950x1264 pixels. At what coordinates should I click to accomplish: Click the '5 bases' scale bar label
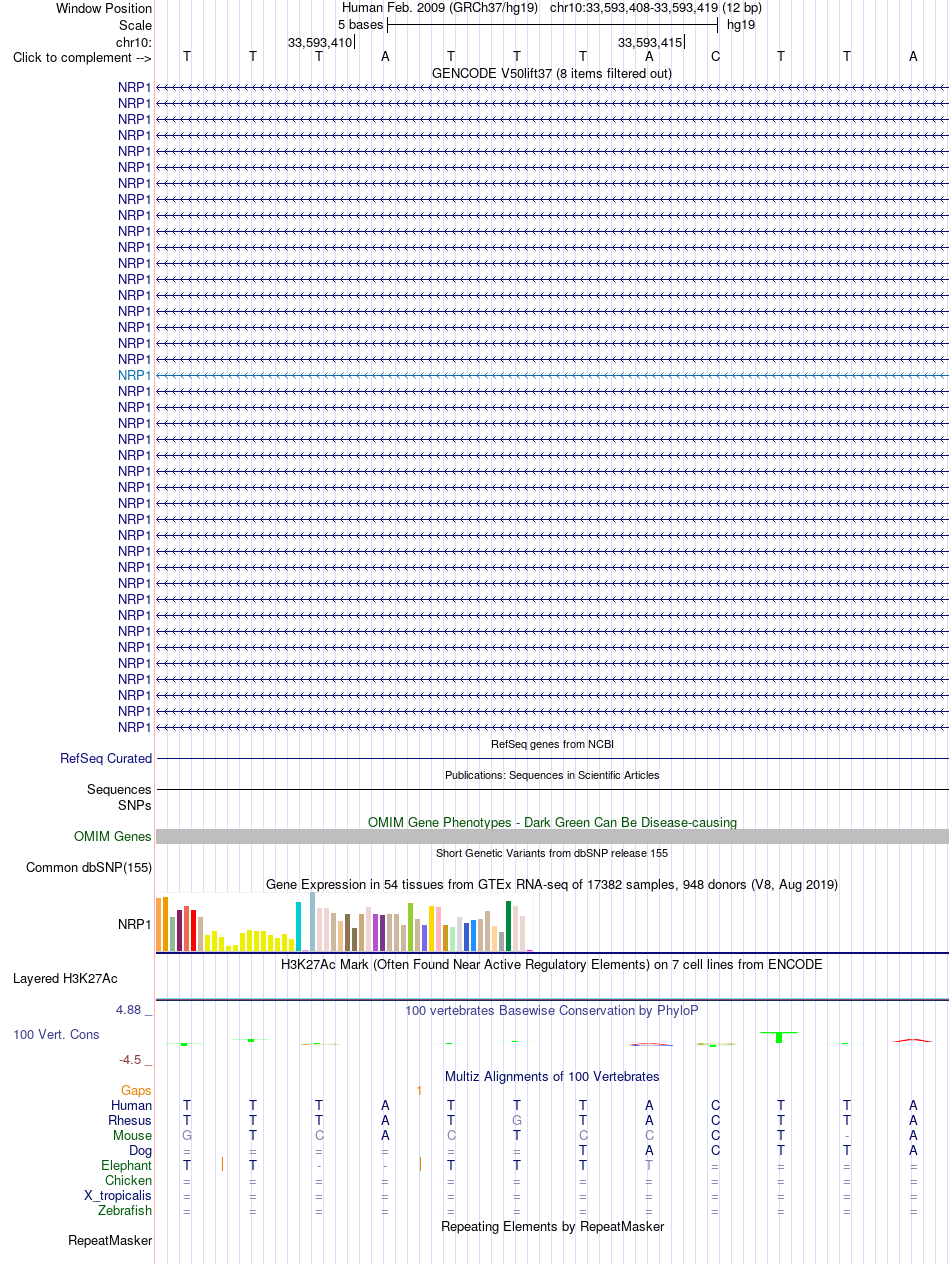coord(360,24)
